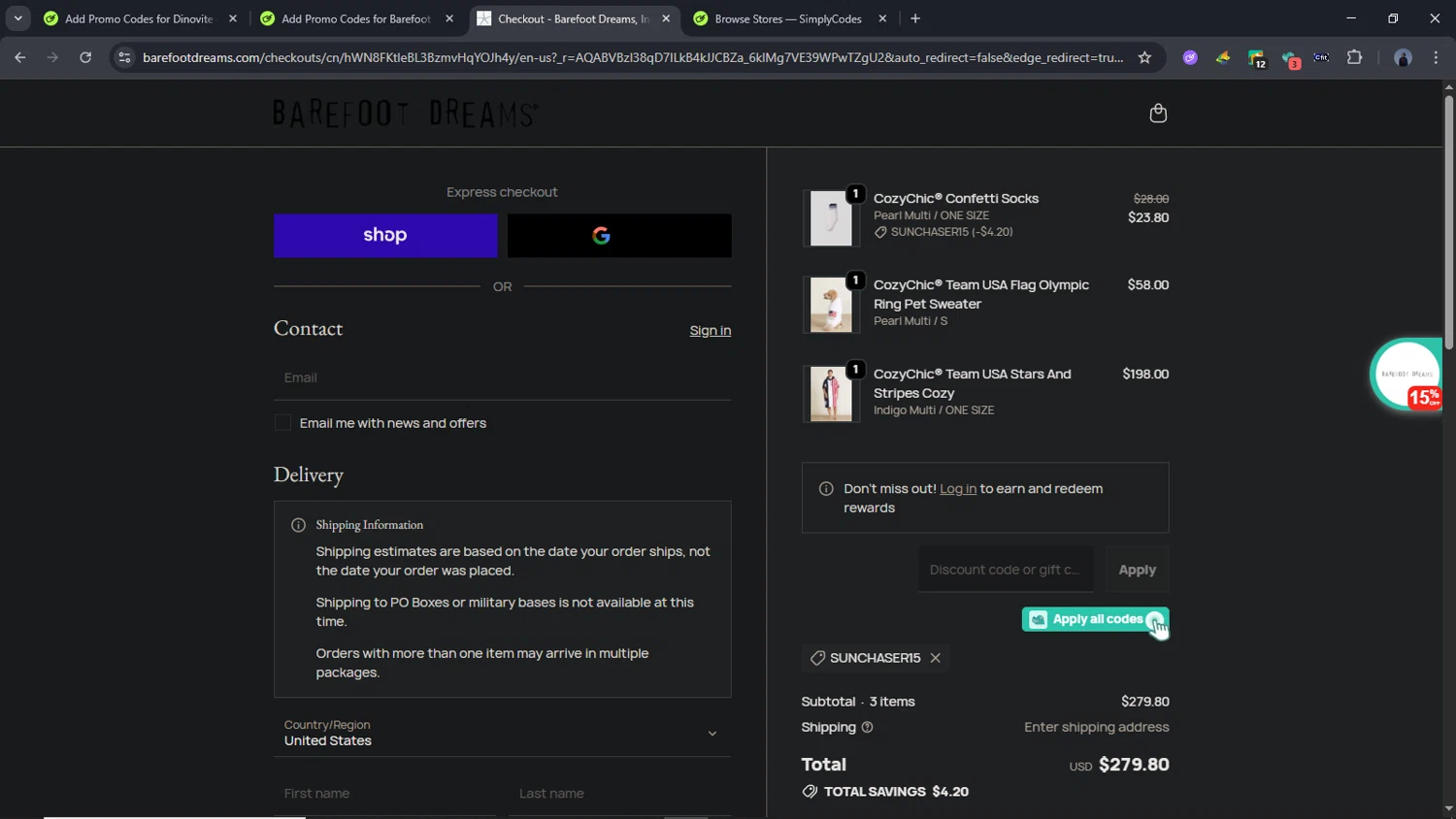Select the Checkout - Barefoot Dreams tab
Screen dimensions: 1456x819
[x=573, y=18]
